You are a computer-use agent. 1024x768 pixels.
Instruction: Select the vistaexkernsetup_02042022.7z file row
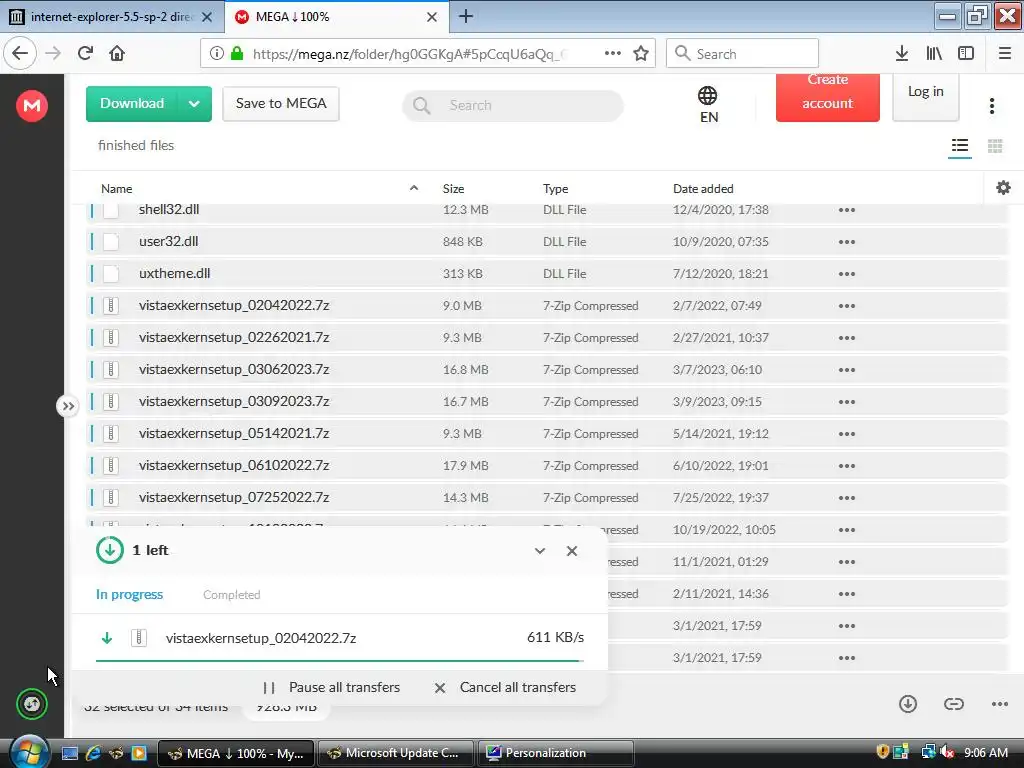click(x=546, y=306)
